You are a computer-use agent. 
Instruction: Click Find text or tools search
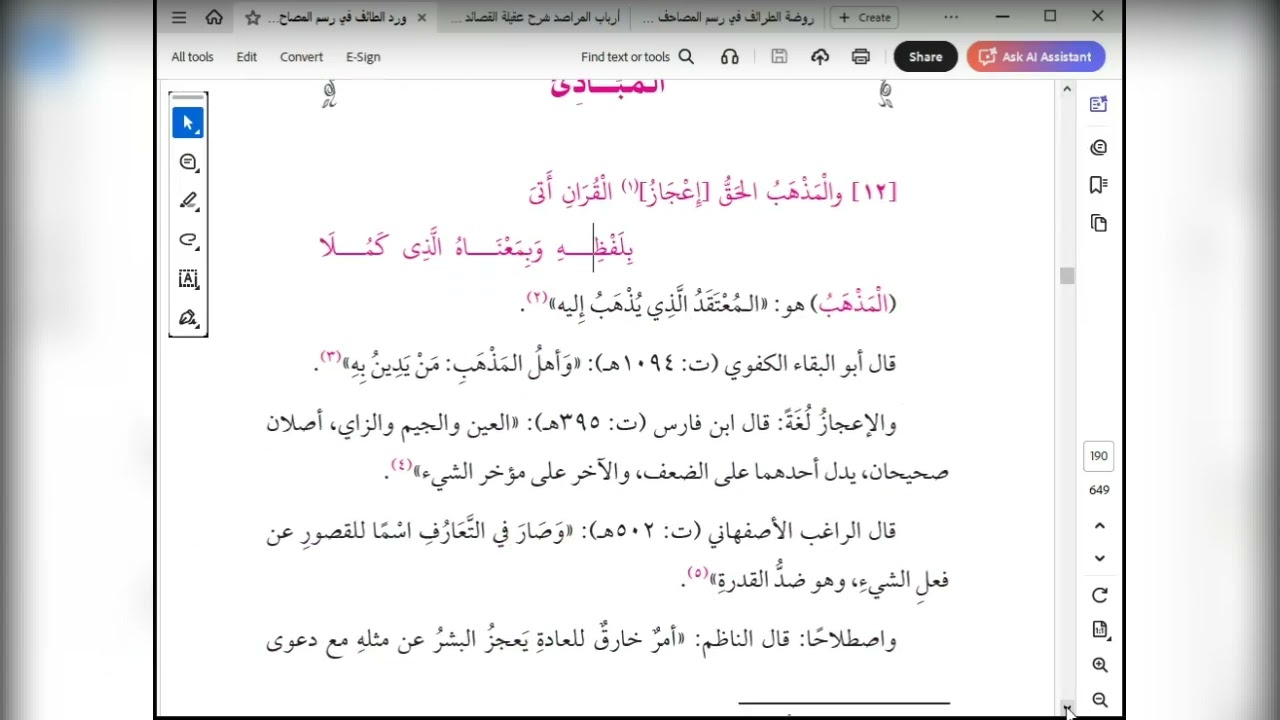pos(637,57)
